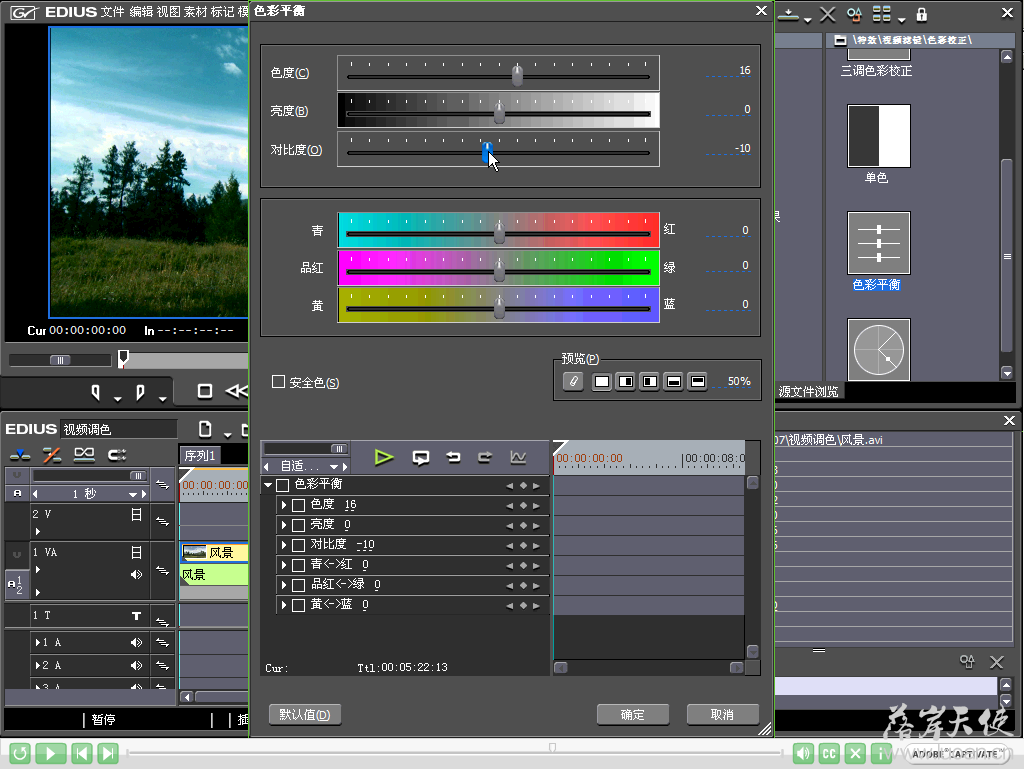Click the green play button in the Captivate bar
The image size is (1024, 769).
coord(50,754)
